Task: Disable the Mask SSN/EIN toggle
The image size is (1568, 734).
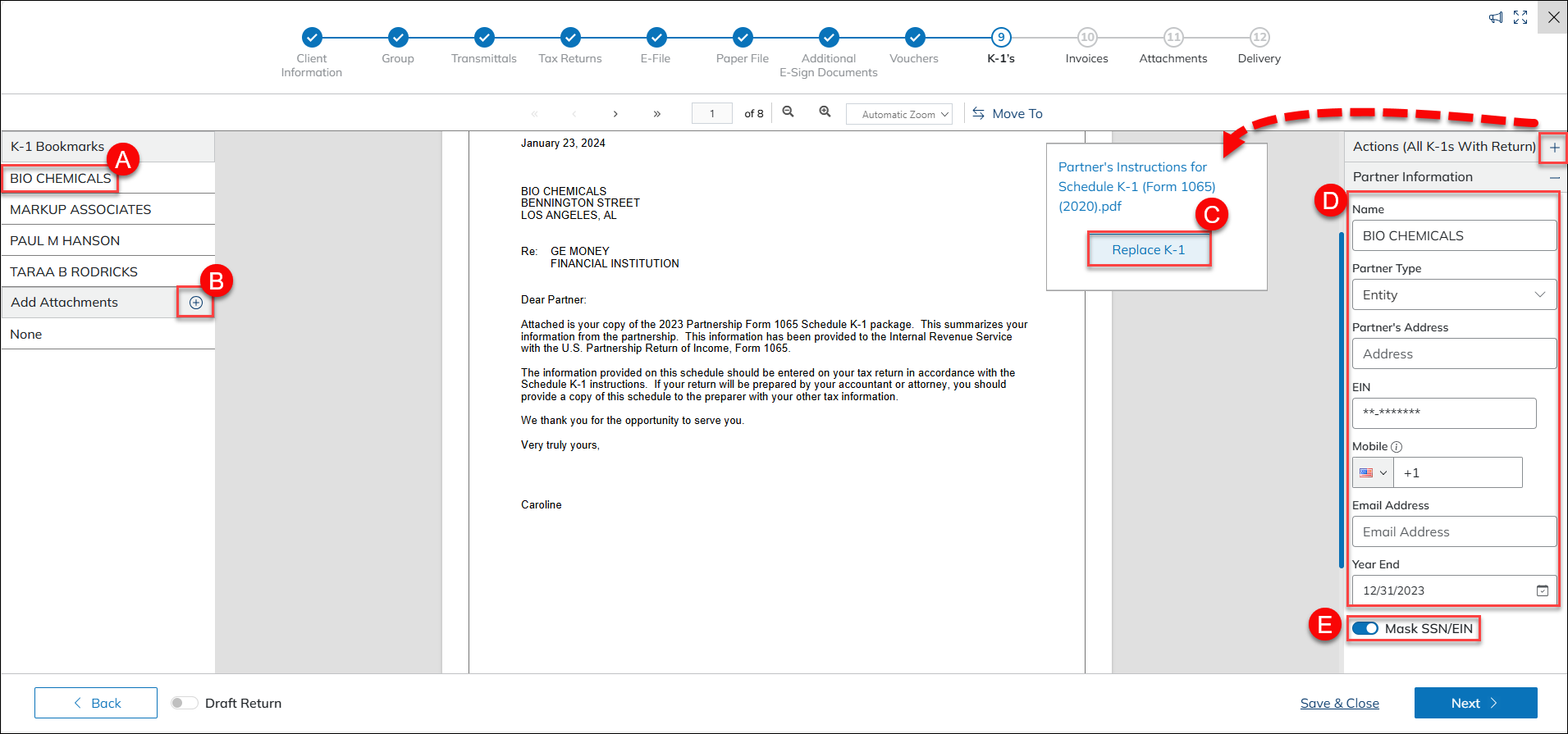Action: (1365, 628)
